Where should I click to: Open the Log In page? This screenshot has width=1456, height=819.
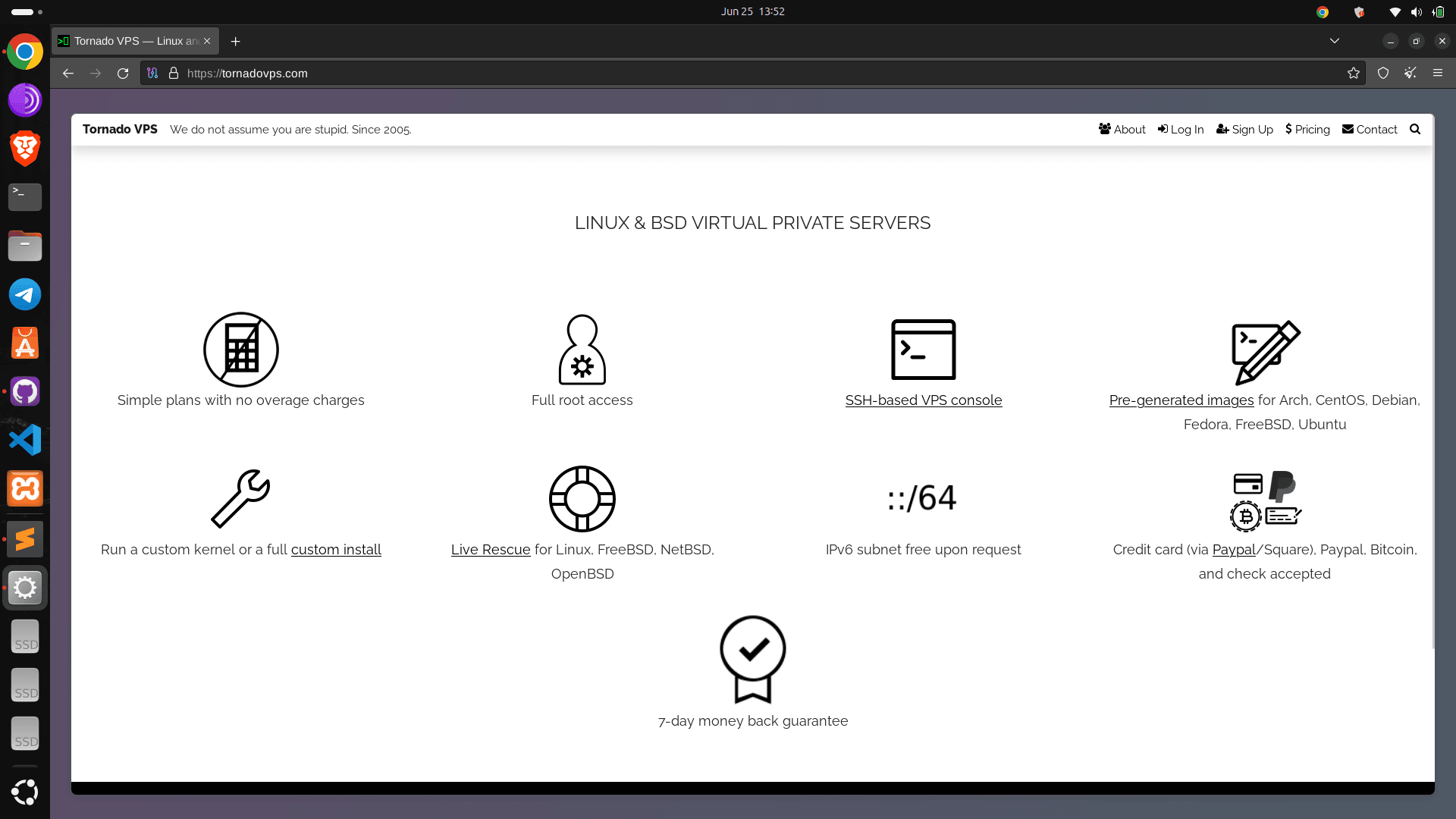point(1181,129)
